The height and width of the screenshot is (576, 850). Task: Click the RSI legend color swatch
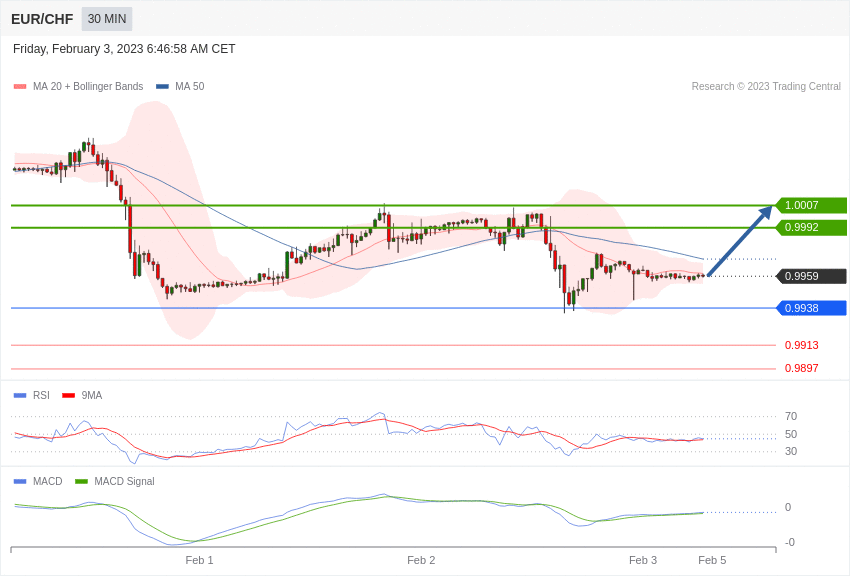pyautogui.click(x=20, y=396)
